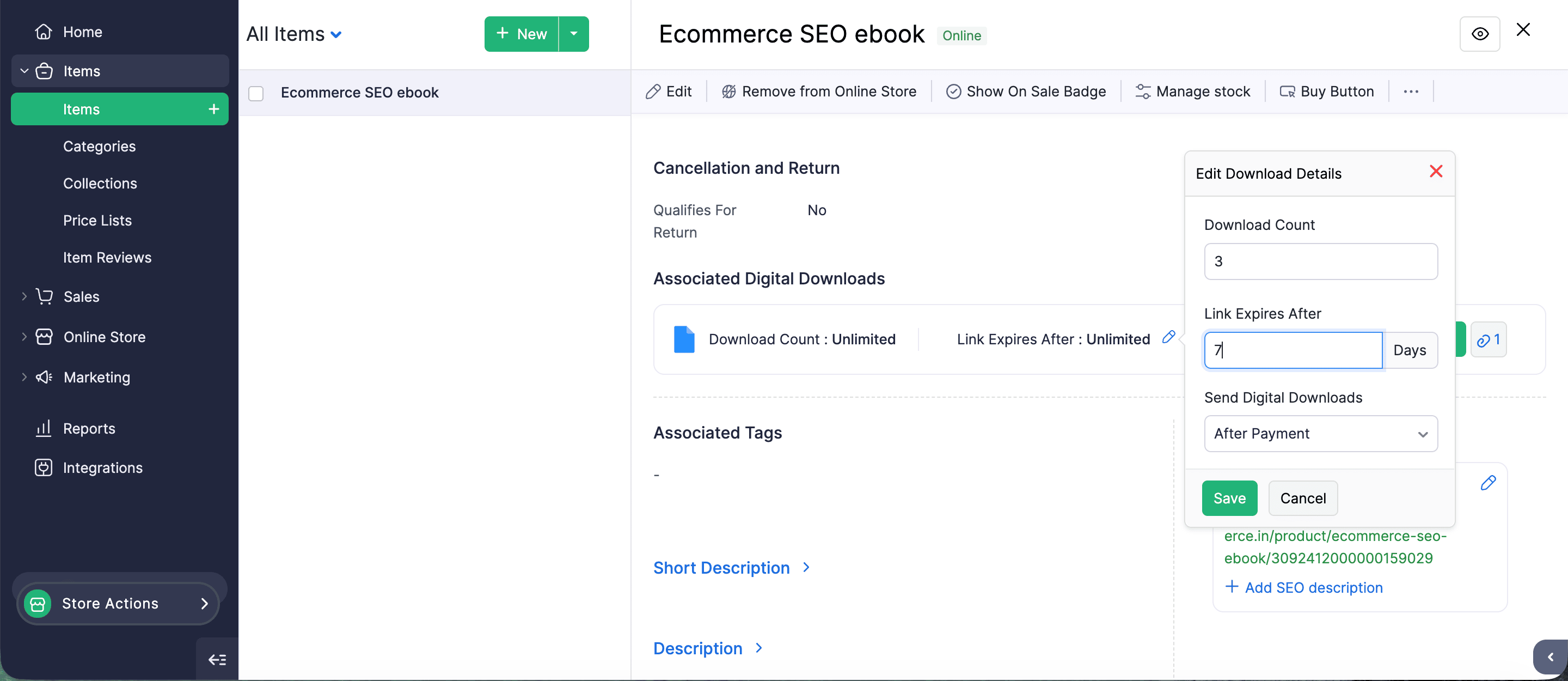Viewport: 1568px width, 681px height.
Task: Close Edit Download Details with red X
Action: 1436,172
